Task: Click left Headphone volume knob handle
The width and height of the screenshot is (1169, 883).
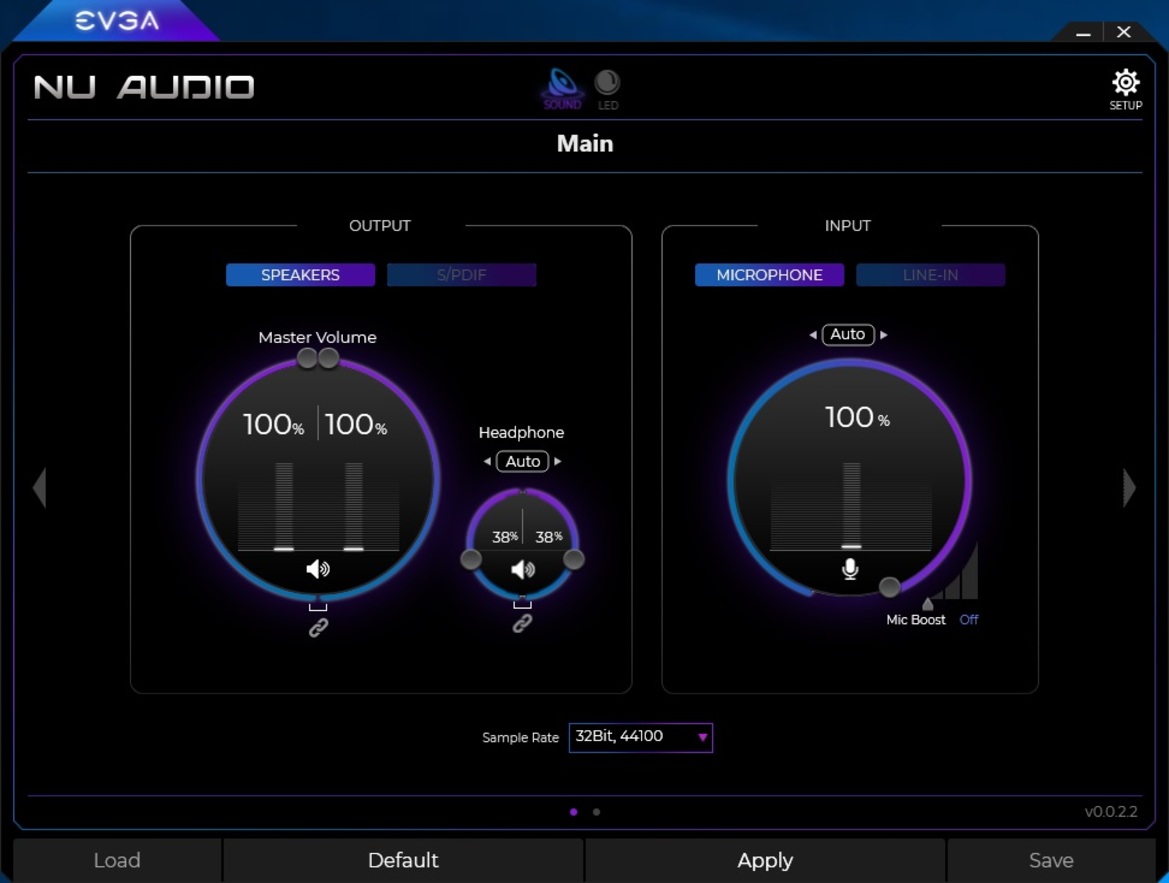Action: click(471, 559)
